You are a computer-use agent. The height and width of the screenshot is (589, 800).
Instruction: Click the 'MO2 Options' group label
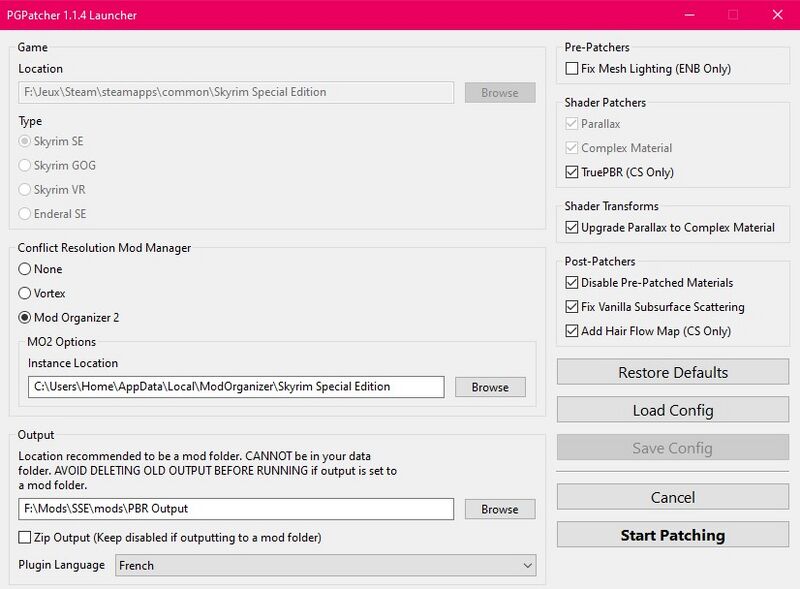61,341
